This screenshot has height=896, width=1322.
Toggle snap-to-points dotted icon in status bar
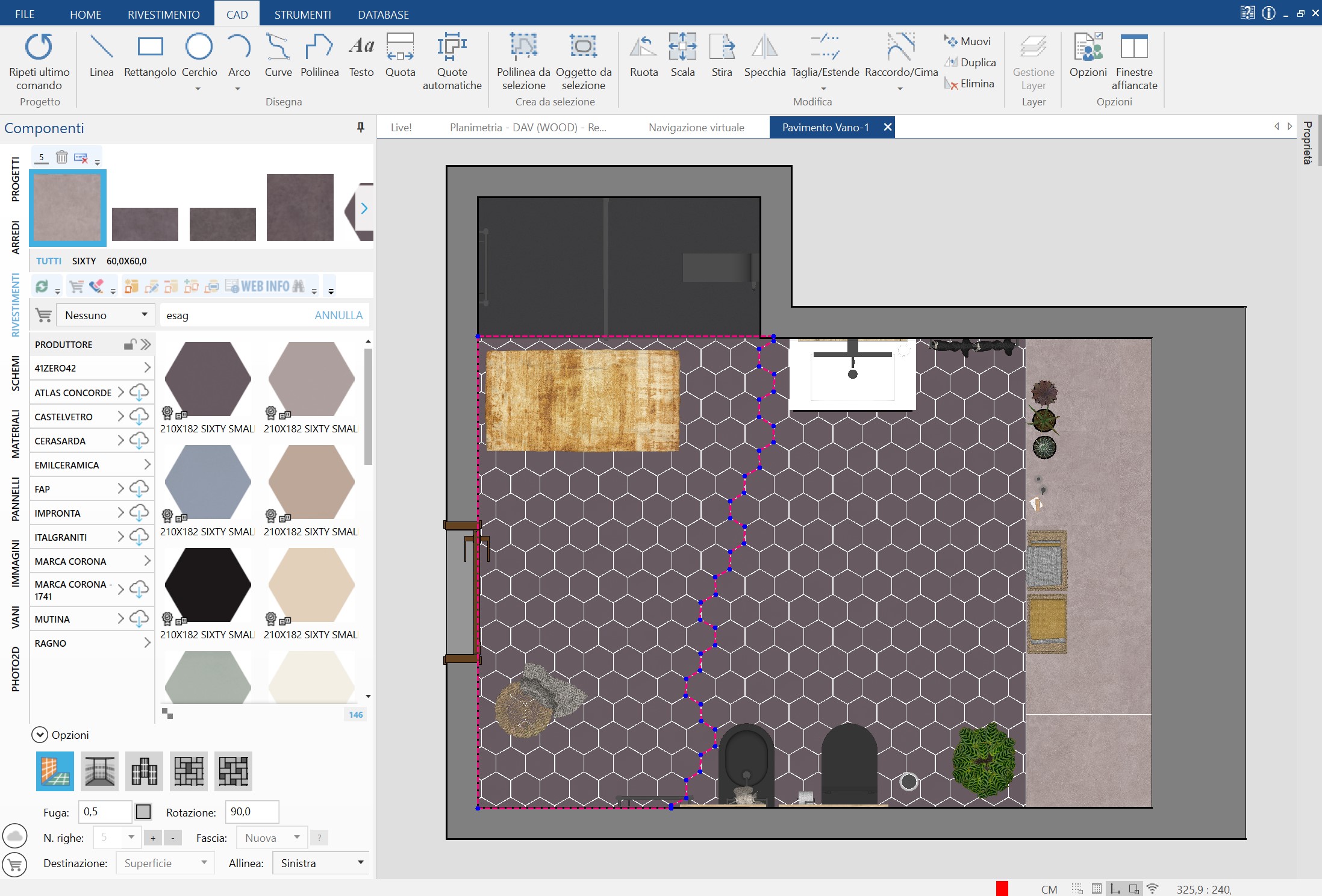[1077, 889]
